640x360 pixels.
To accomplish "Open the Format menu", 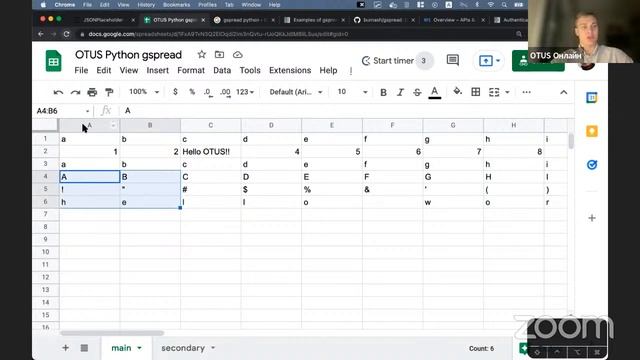I will [191, 70].
